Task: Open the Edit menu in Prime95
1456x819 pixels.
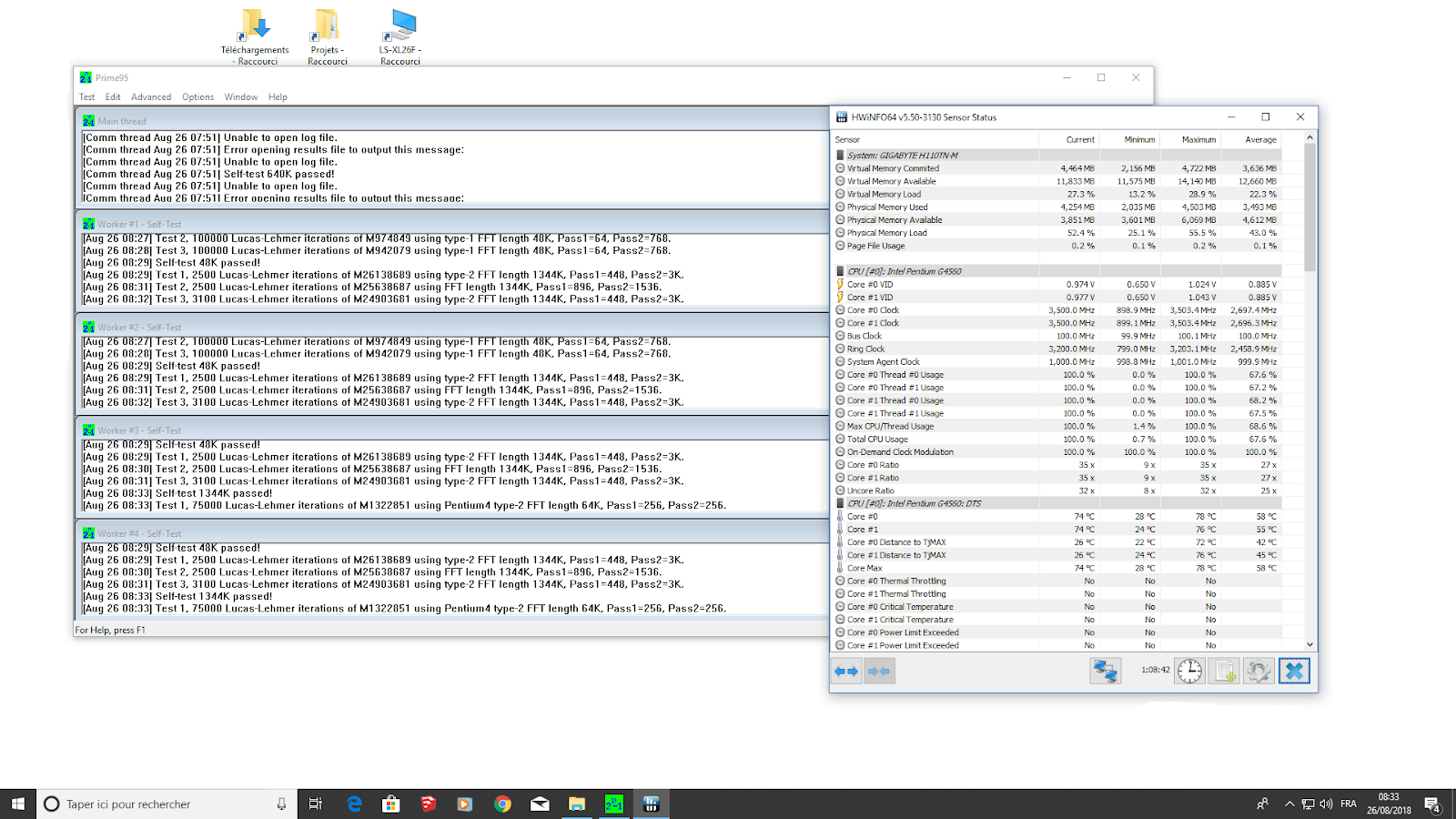Action: click(x=113, y=97)
